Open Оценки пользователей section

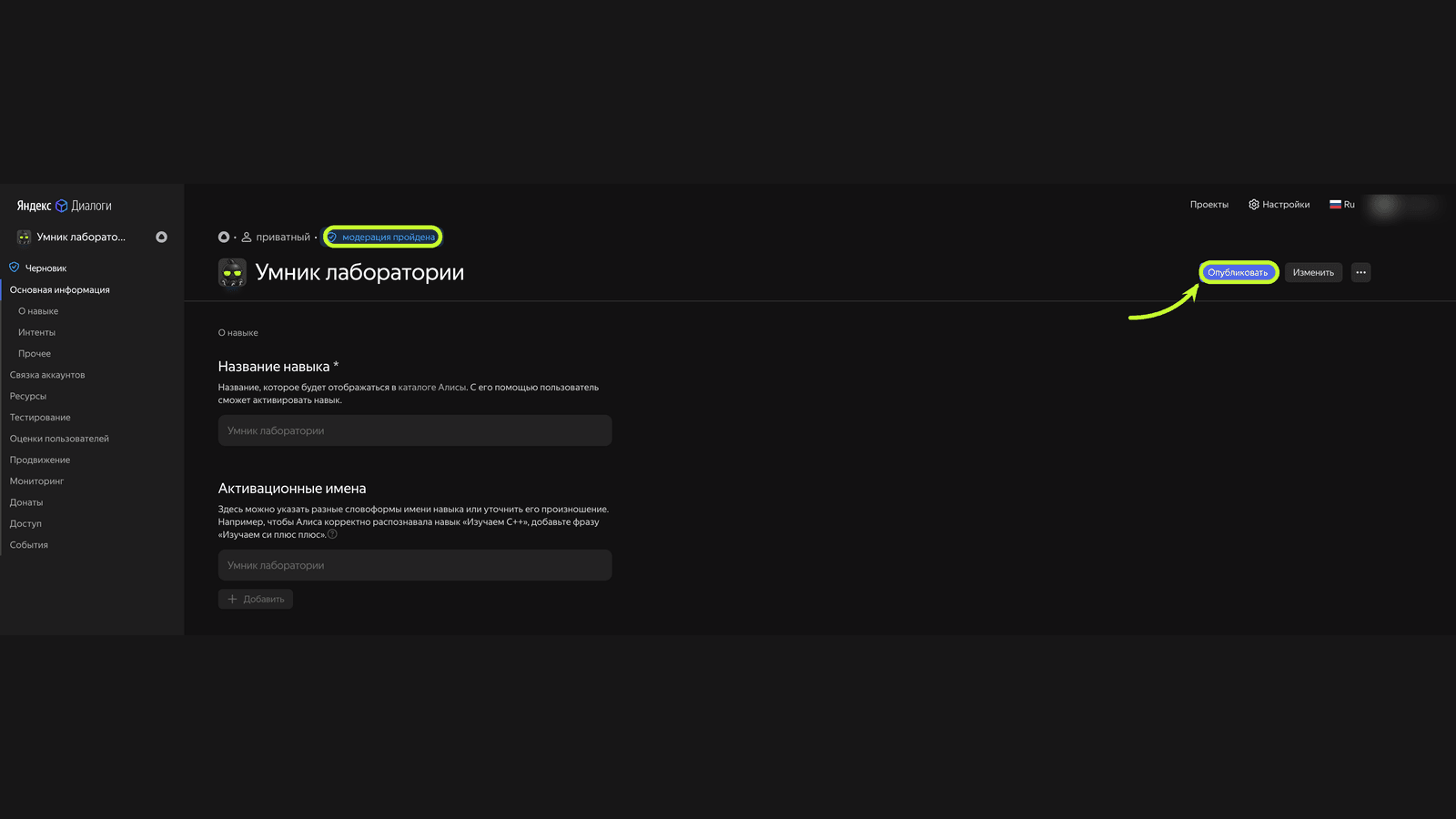coord(59,439)
